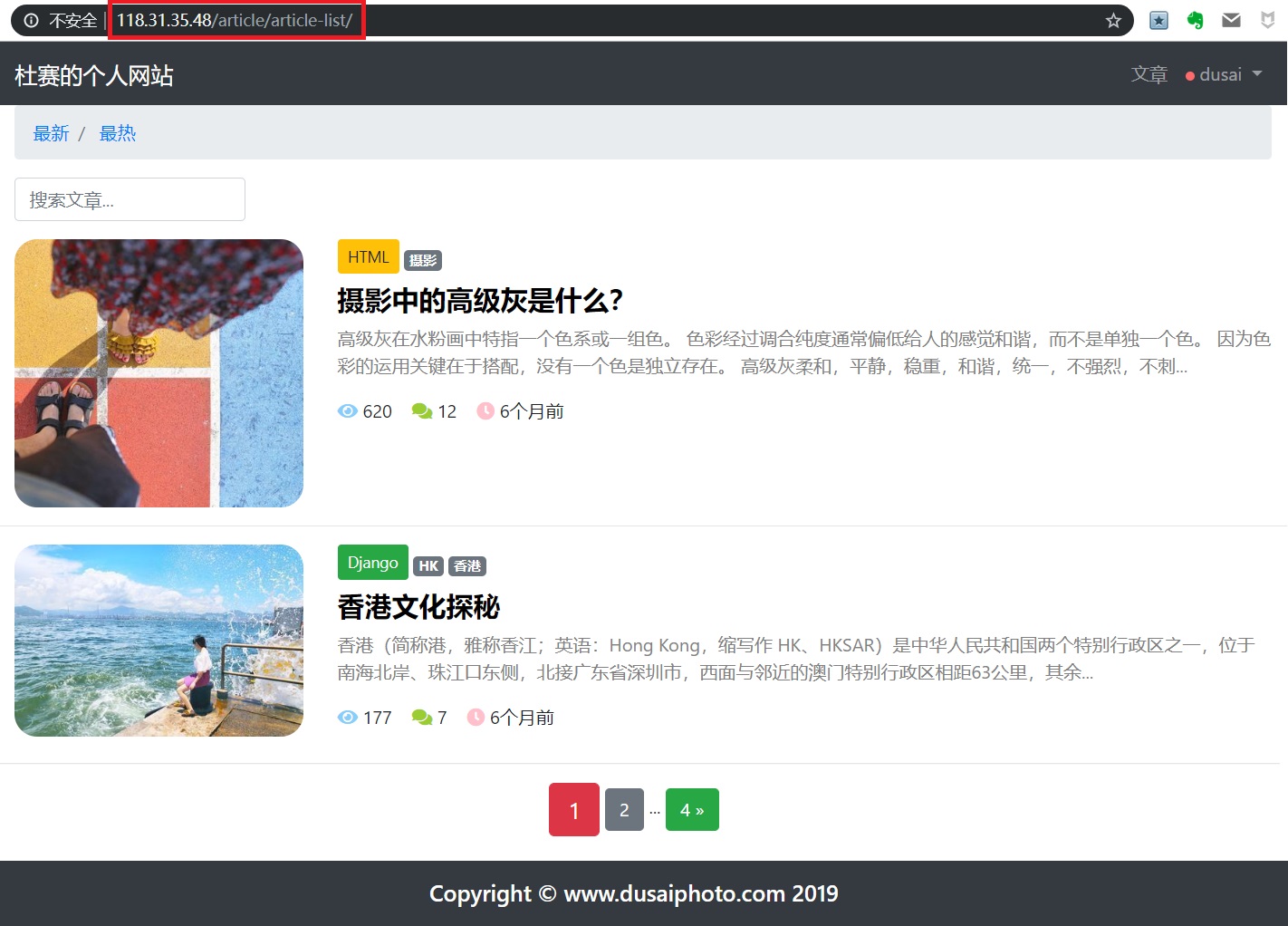
Task: Click the Hong Kong seaside article thumbnail
Action: pos(159,641)
